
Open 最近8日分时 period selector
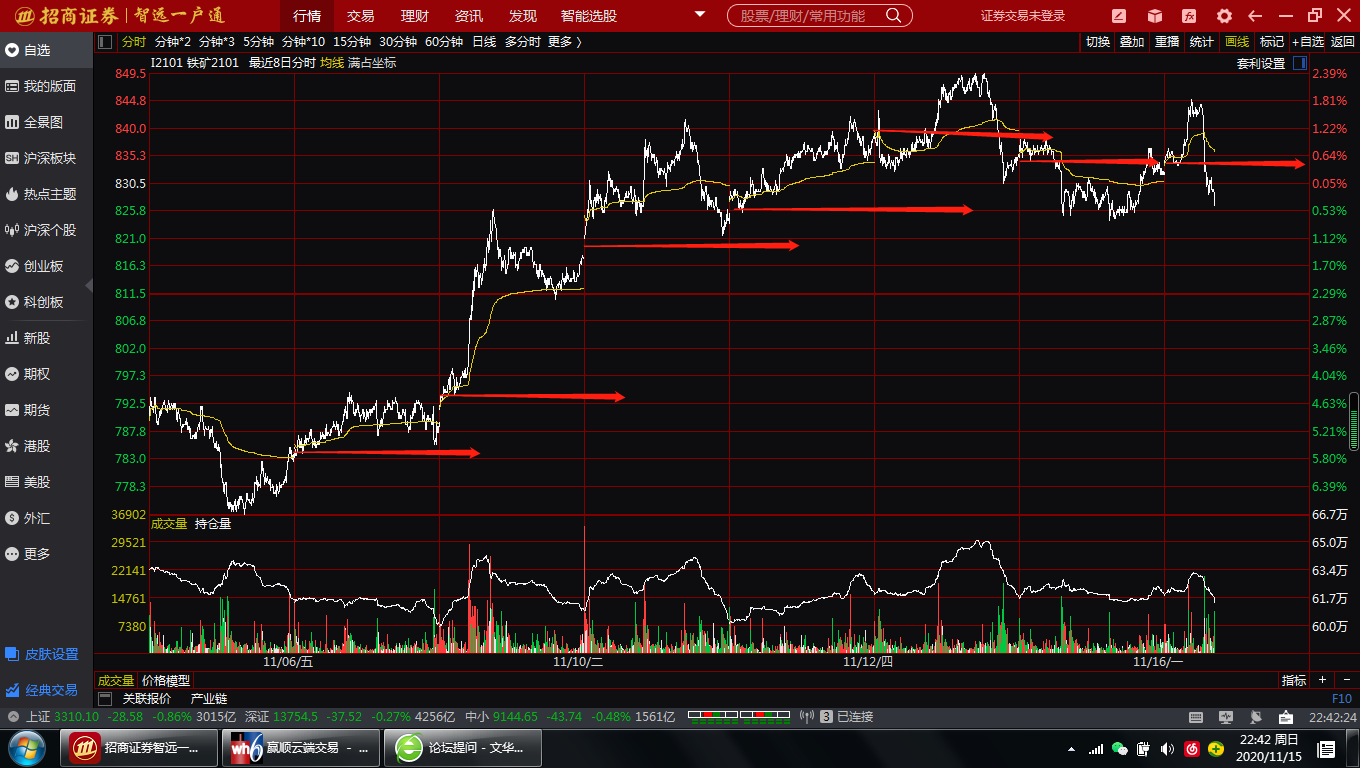[282, 63]
